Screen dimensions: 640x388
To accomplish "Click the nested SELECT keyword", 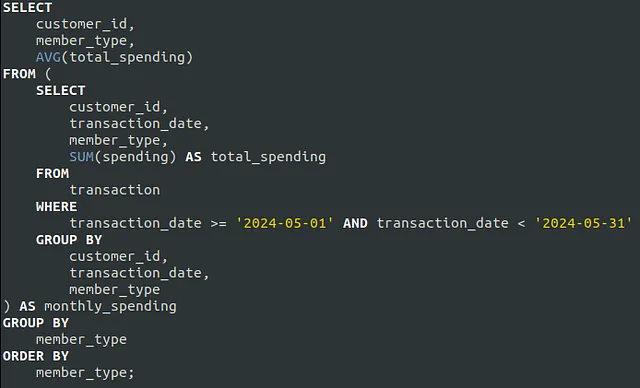I will click(x=60, y=90).
